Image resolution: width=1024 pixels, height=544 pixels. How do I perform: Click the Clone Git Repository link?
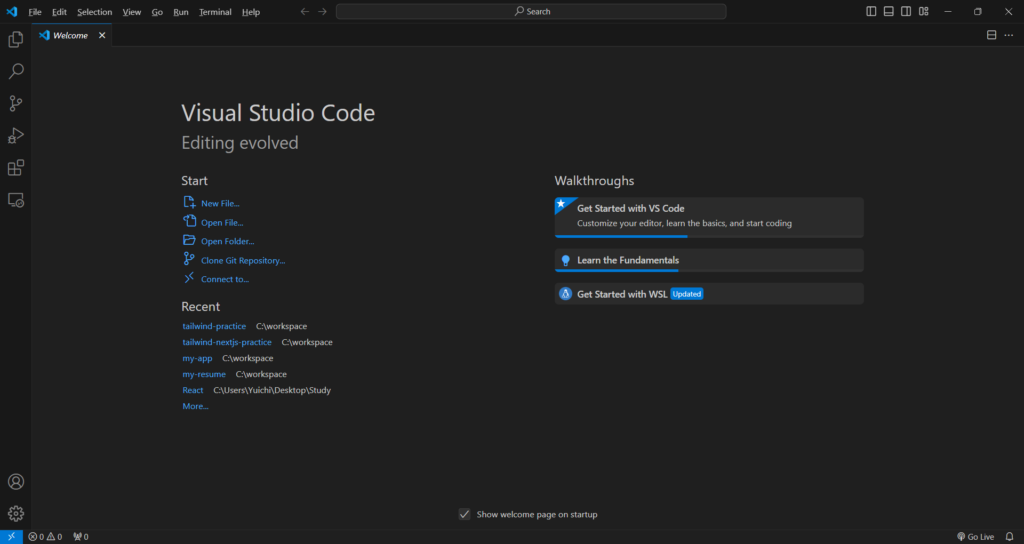(242, 260)
